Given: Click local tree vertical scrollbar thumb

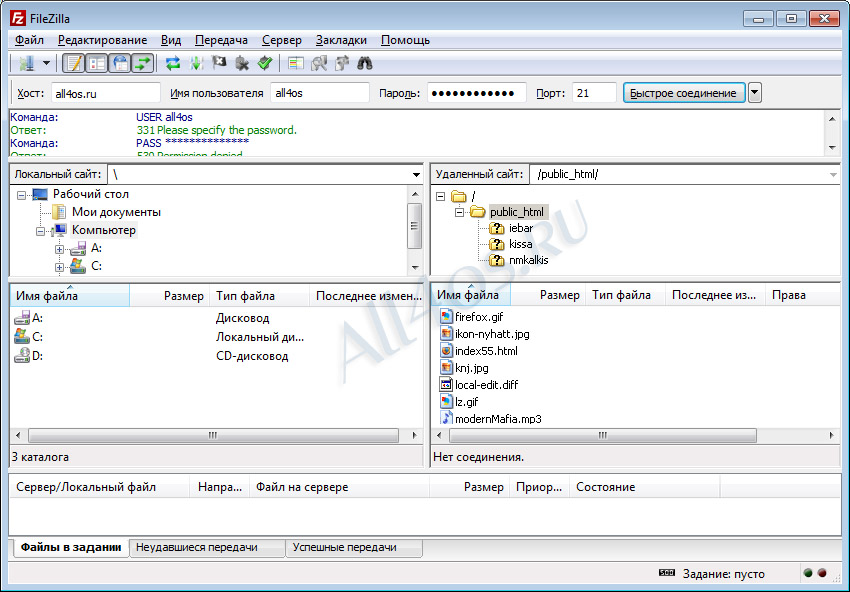Looking at the screenshot, I should tap(415, 226).
